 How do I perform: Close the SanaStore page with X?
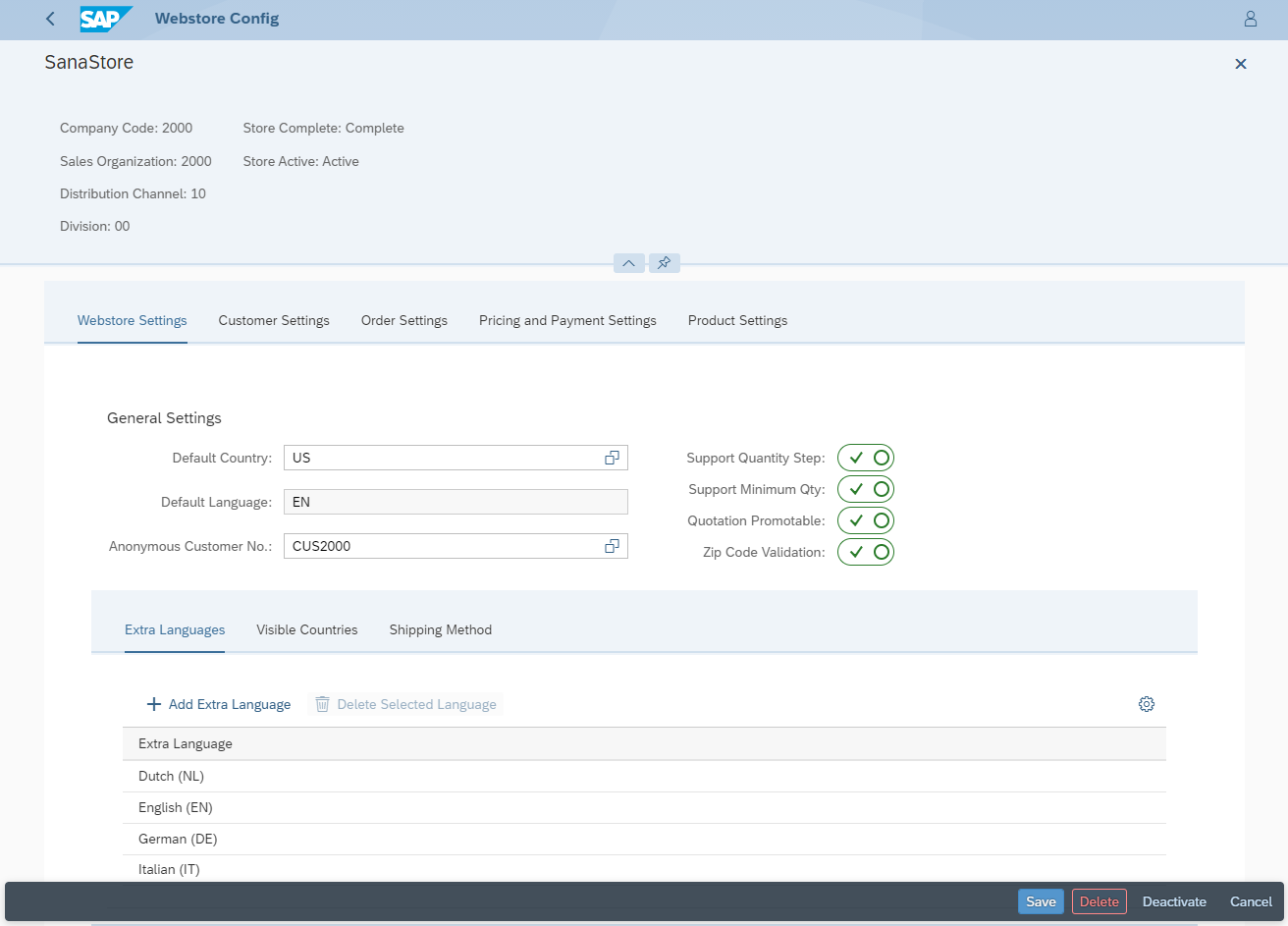click(1241, 64)
